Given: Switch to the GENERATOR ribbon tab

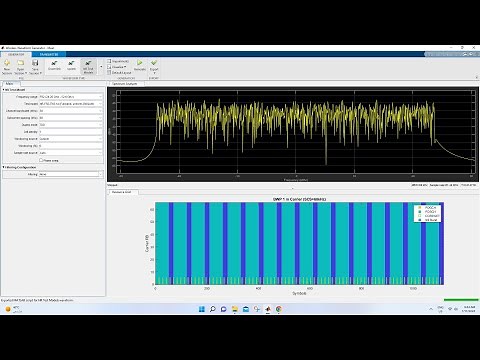Looking at the screenshot, I should pyautogui.click(x=16, y=54).
